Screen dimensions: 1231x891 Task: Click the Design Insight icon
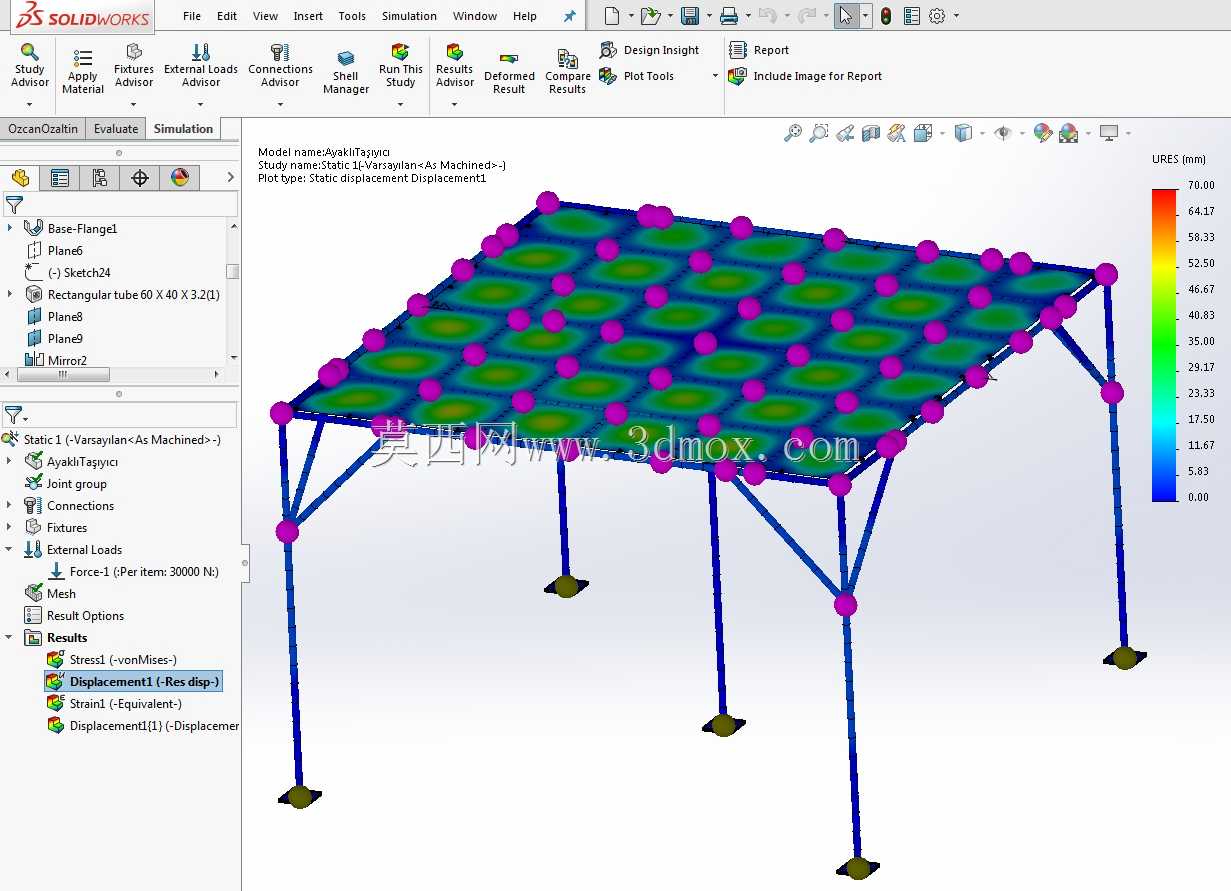pyautogui.click(x=608, y=50)
